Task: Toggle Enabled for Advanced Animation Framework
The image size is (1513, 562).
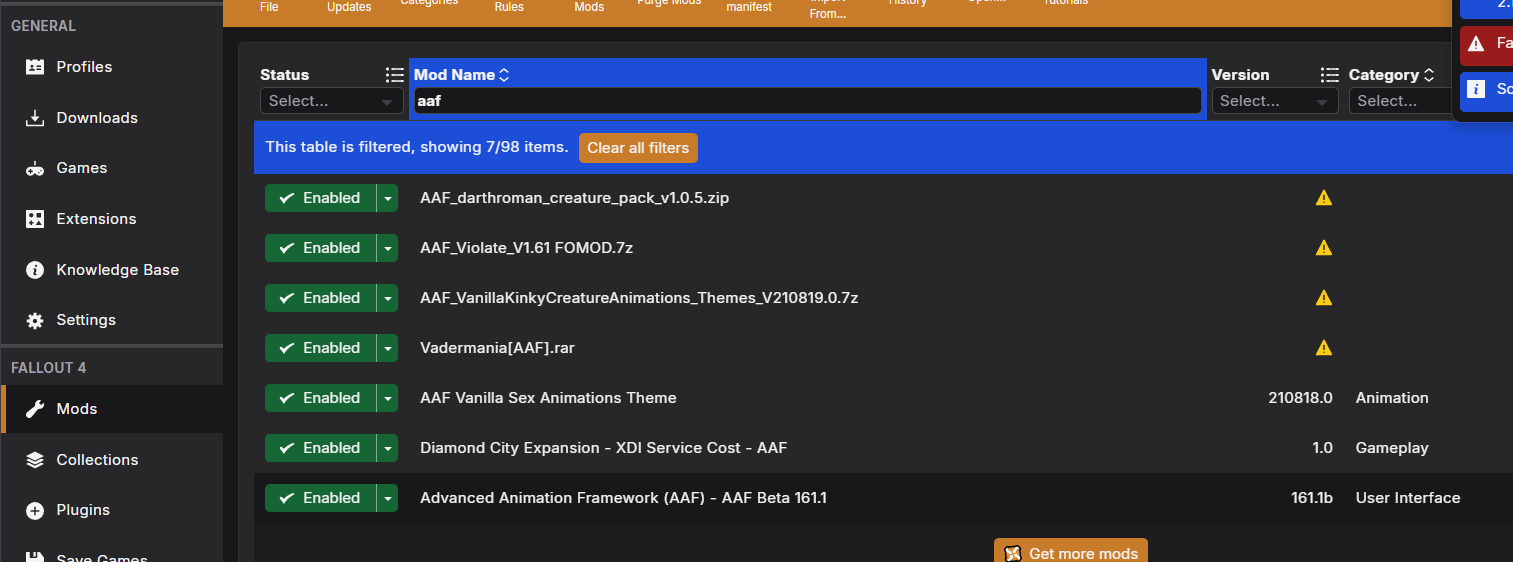Action: click(321, 498)
